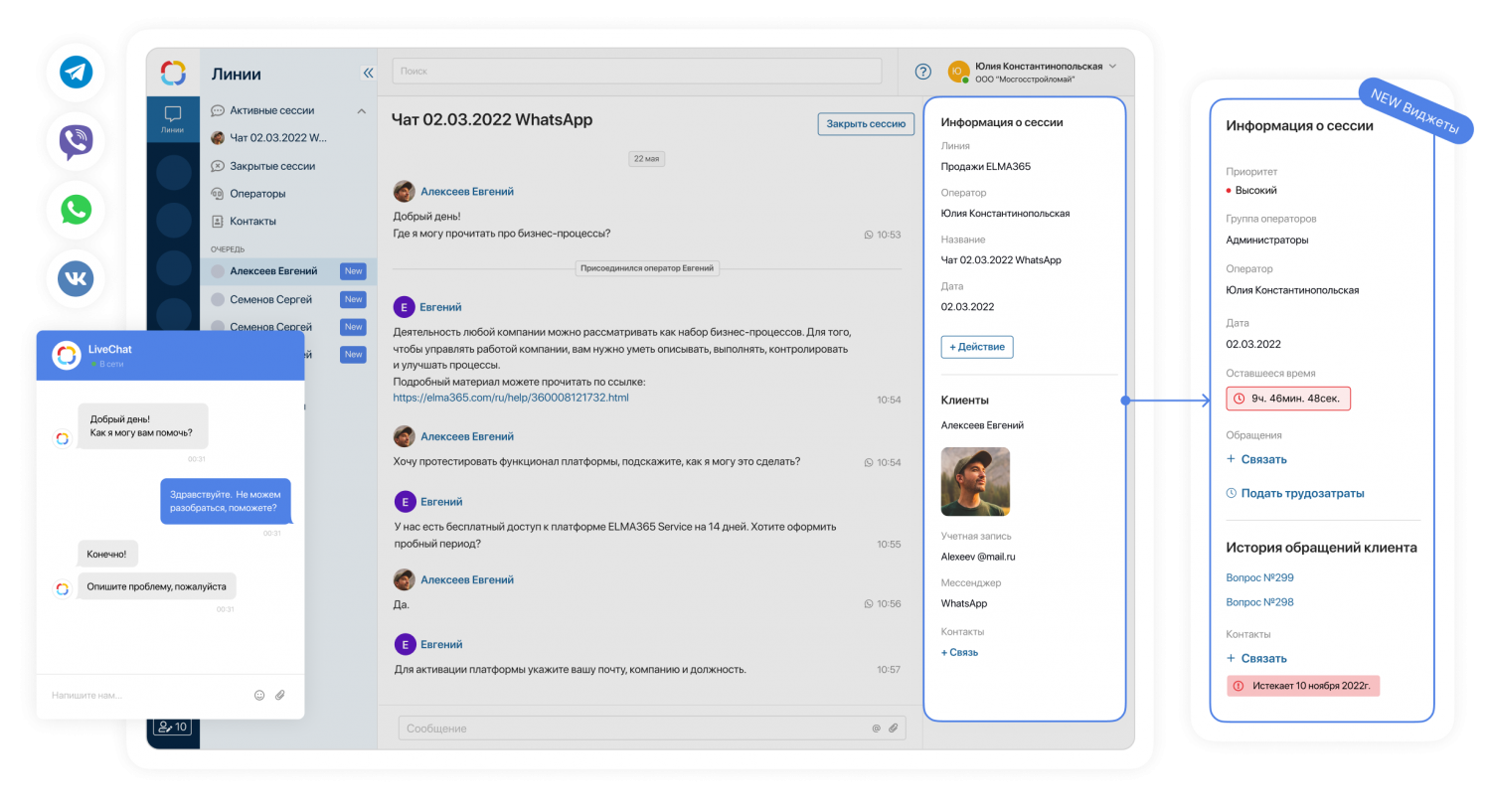The width and height of the screenshot is (1491, 812).
Task: Click the Закрыть сессию button
Action: (x=865, y=124)
